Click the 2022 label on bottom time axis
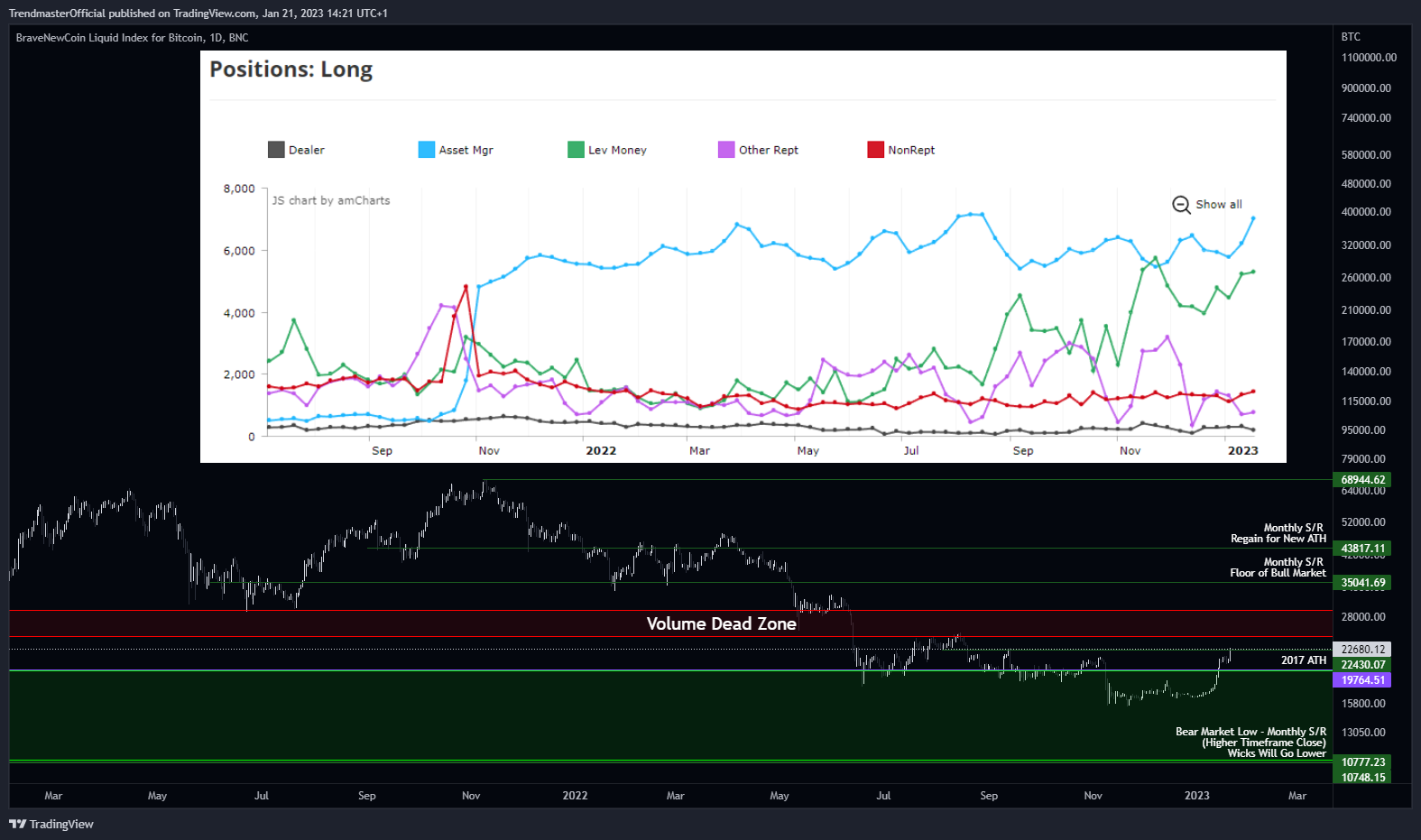 click(x=575, y=796)
